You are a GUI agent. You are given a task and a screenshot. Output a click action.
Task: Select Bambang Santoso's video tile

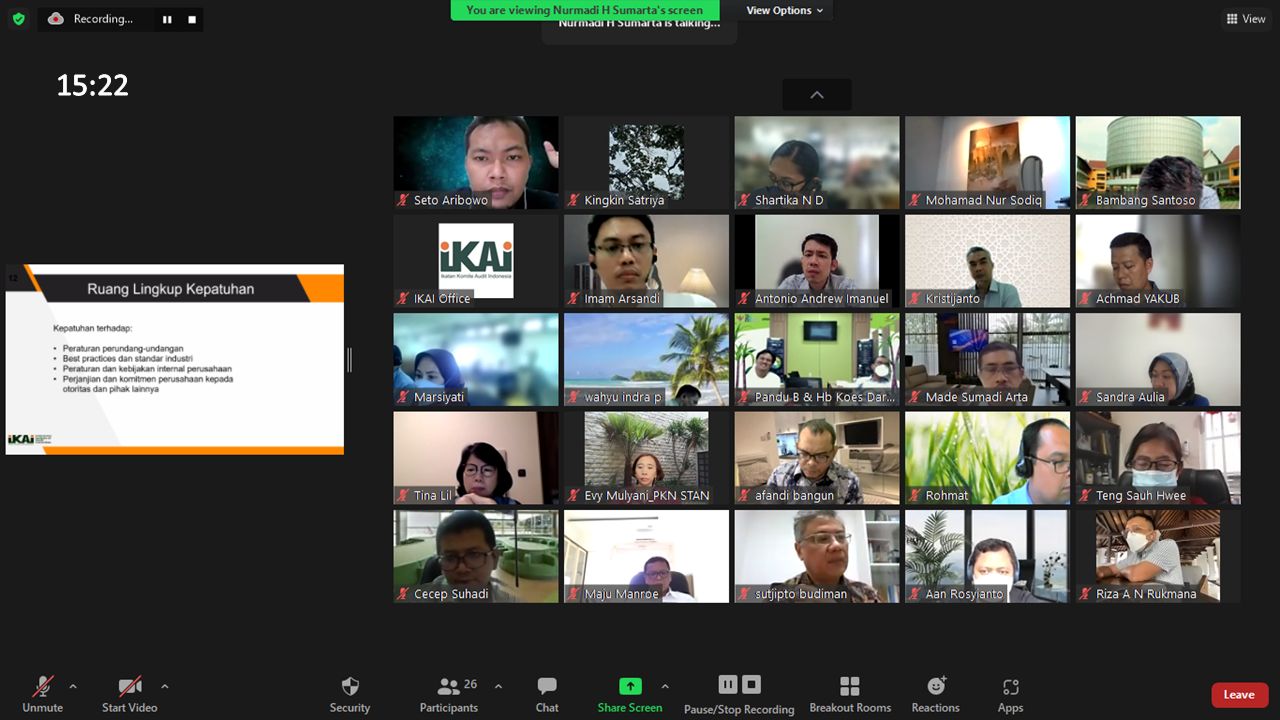(1158, 162)
